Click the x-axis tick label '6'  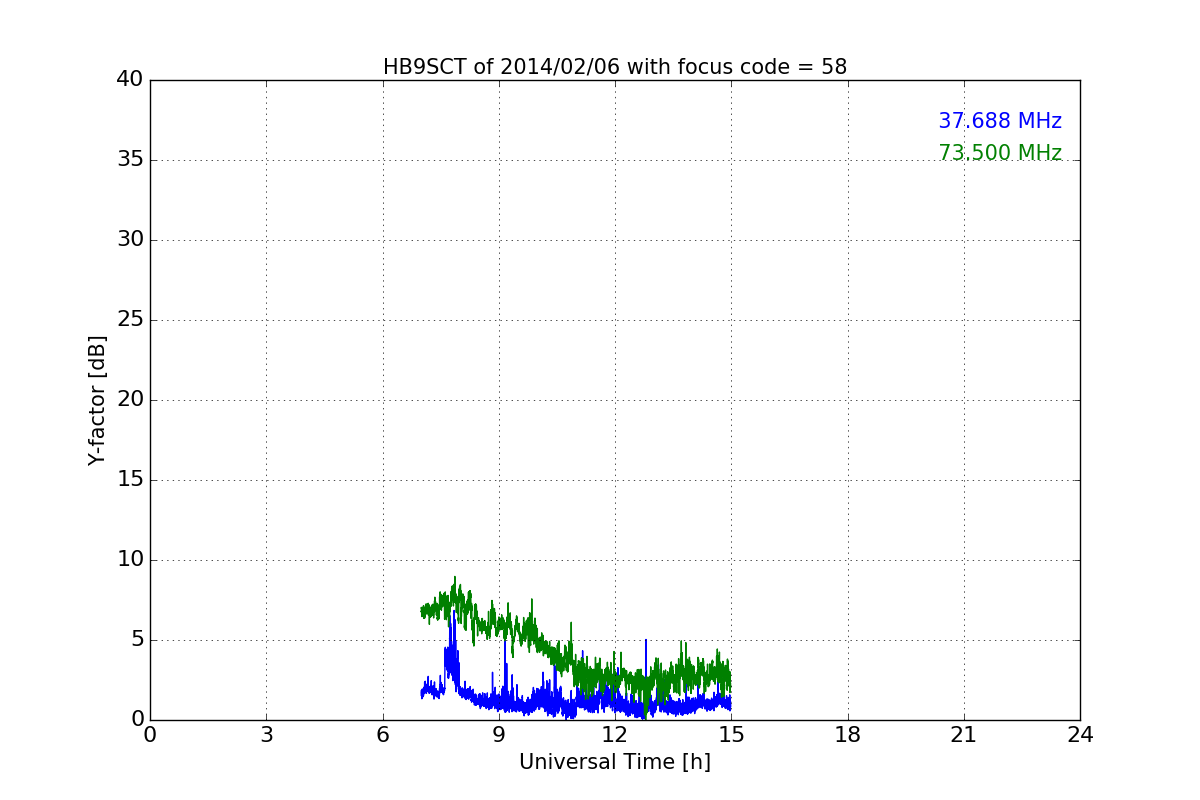[x=383, y=735]
